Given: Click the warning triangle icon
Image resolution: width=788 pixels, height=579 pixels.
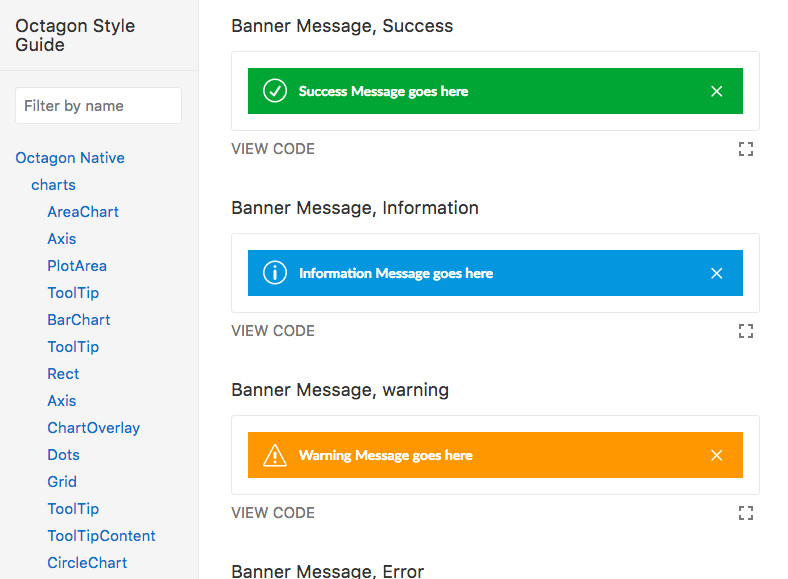Looking at the screenshot, I should tap(274, 456).
